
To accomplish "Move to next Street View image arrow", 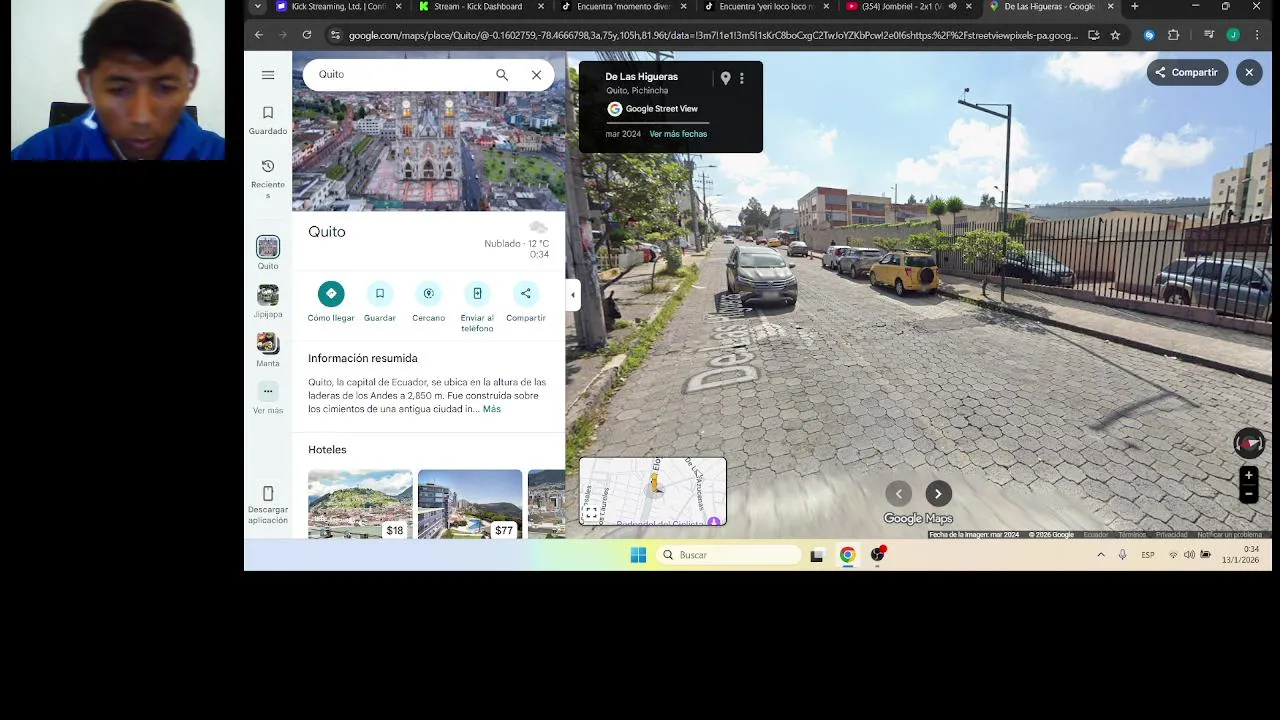I will [x=938, y=493].
